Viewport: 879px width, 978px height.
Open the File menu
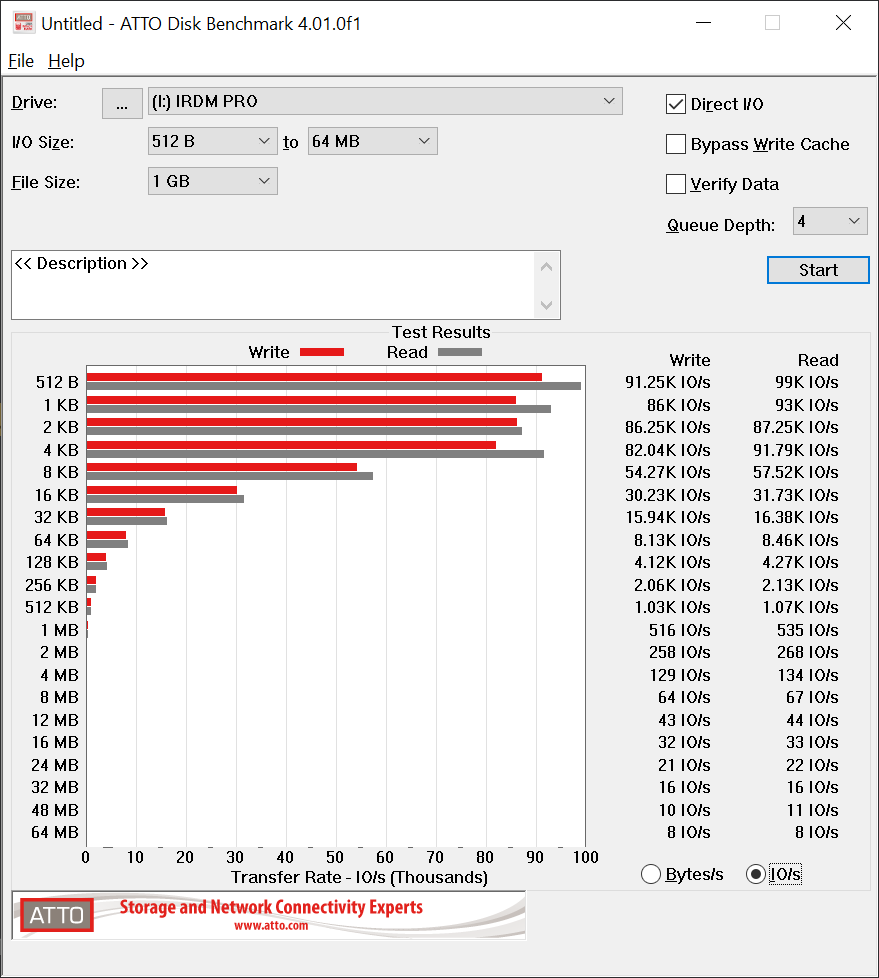click(21, 61)
